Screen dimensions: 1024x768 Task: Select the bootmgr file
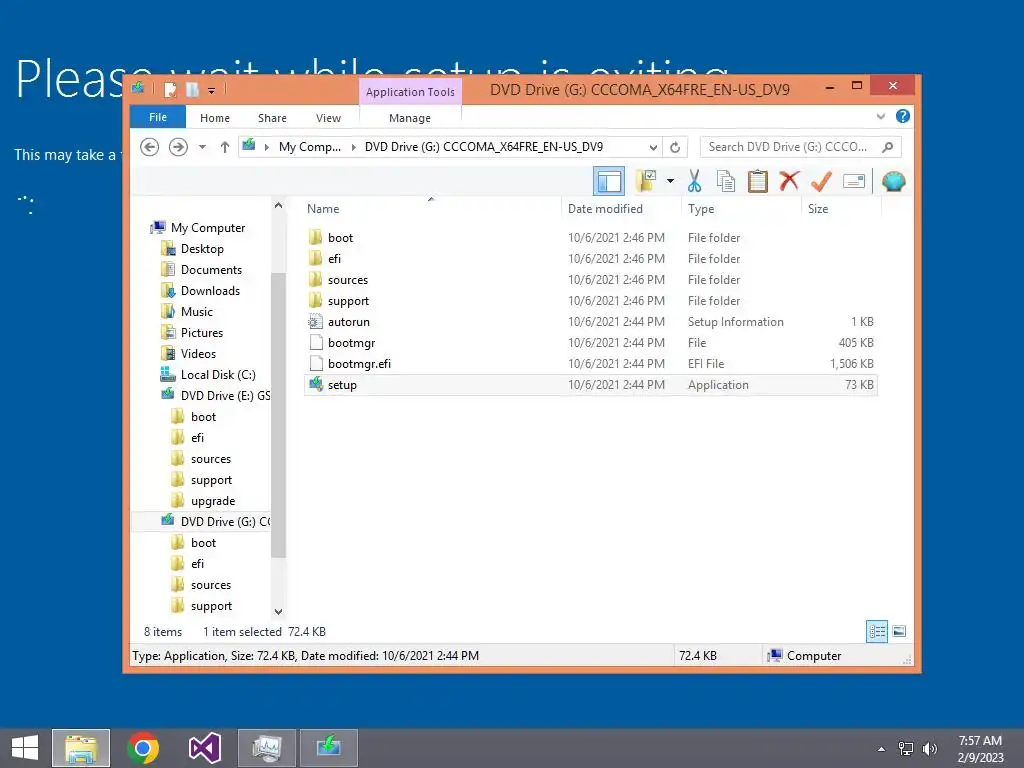click(591, 343)
